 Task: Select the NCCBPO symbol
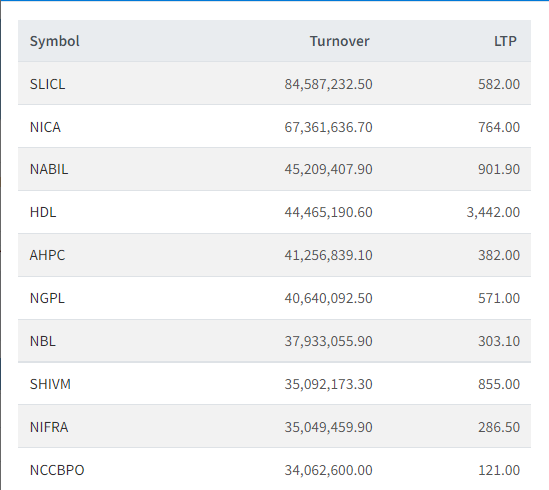pos(57,470)
